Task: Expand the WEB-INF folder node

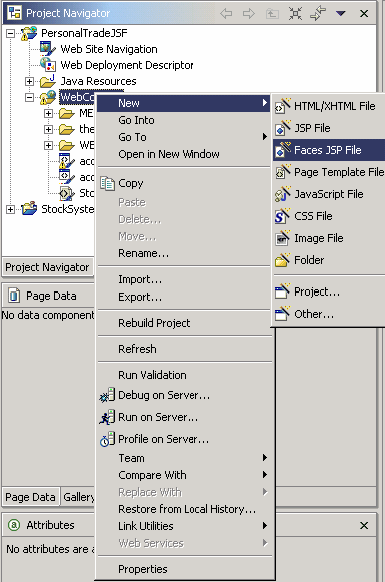Action: pyautogui.click(x=48, y=145)
